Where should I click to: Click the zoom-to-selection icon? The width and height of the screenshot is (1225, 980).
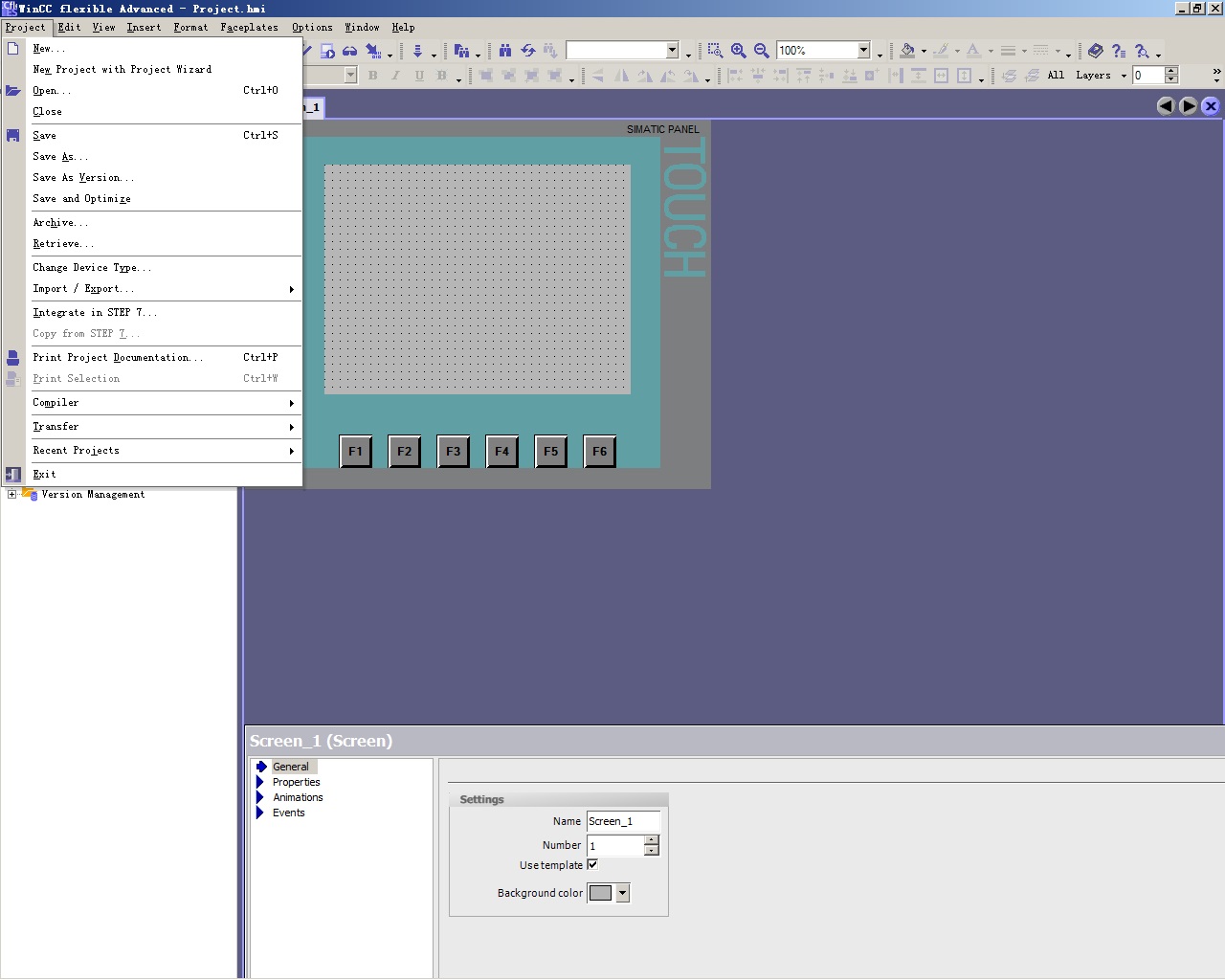[715, 51]
